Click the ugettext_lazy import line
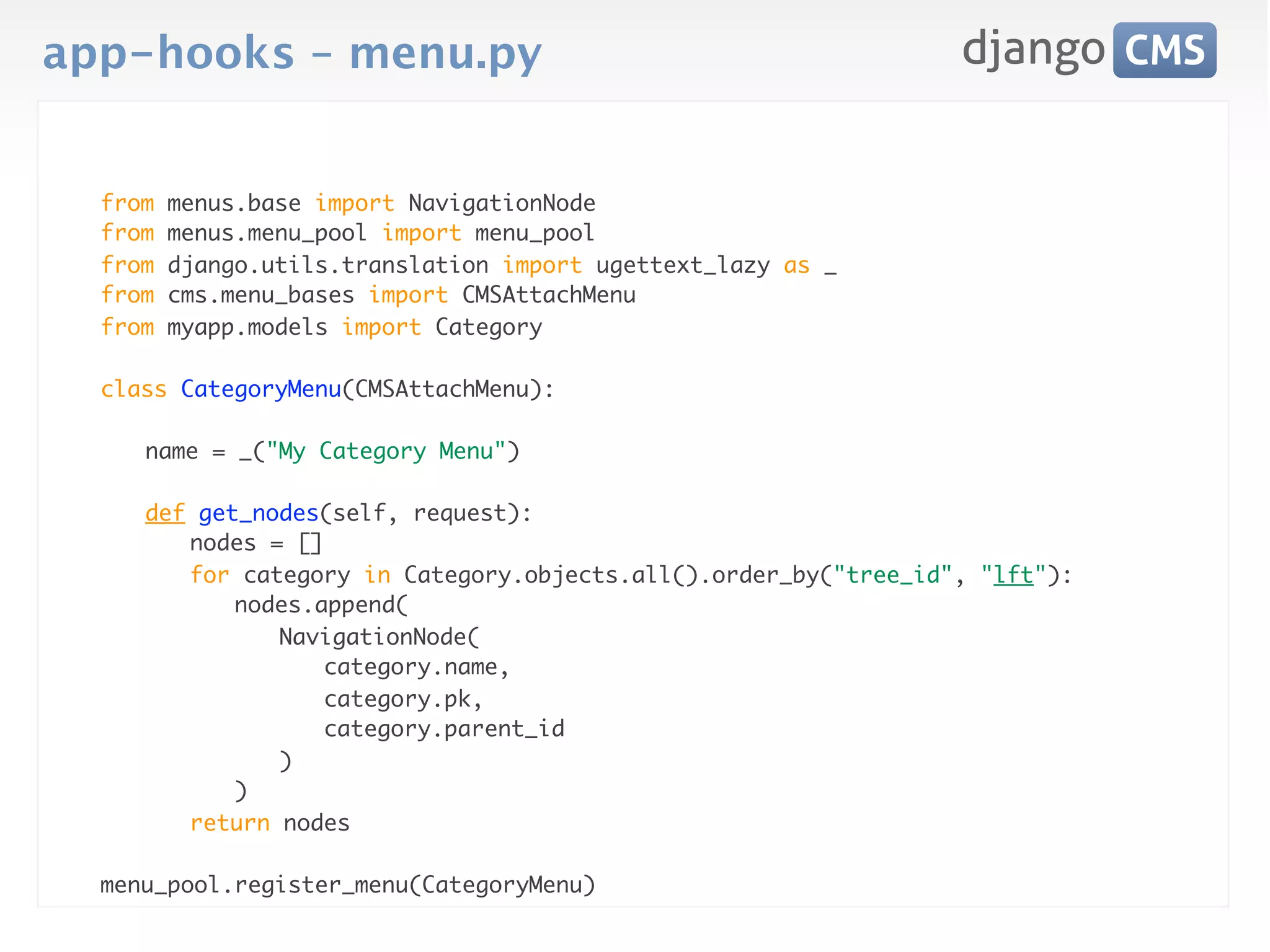The height and width of the screenshot is (952, 1270). pyautogui.click(x=469, y=265)
